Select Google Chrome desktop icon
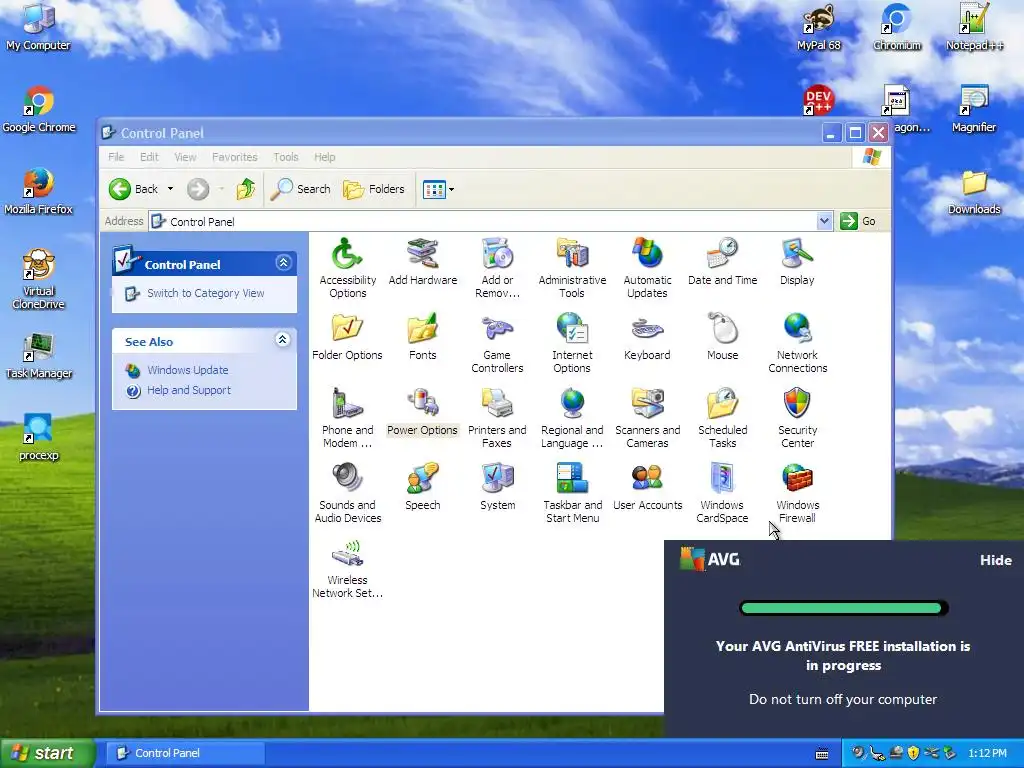This screenshot has height=768, width=1024. 39,110
